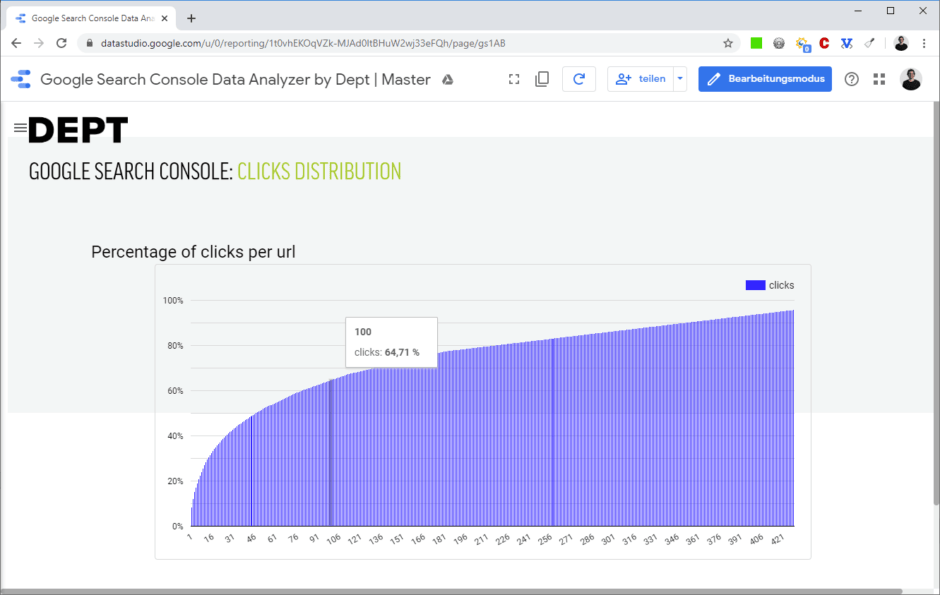
Task: Open the Data Studio help menu
Action: 851,78
